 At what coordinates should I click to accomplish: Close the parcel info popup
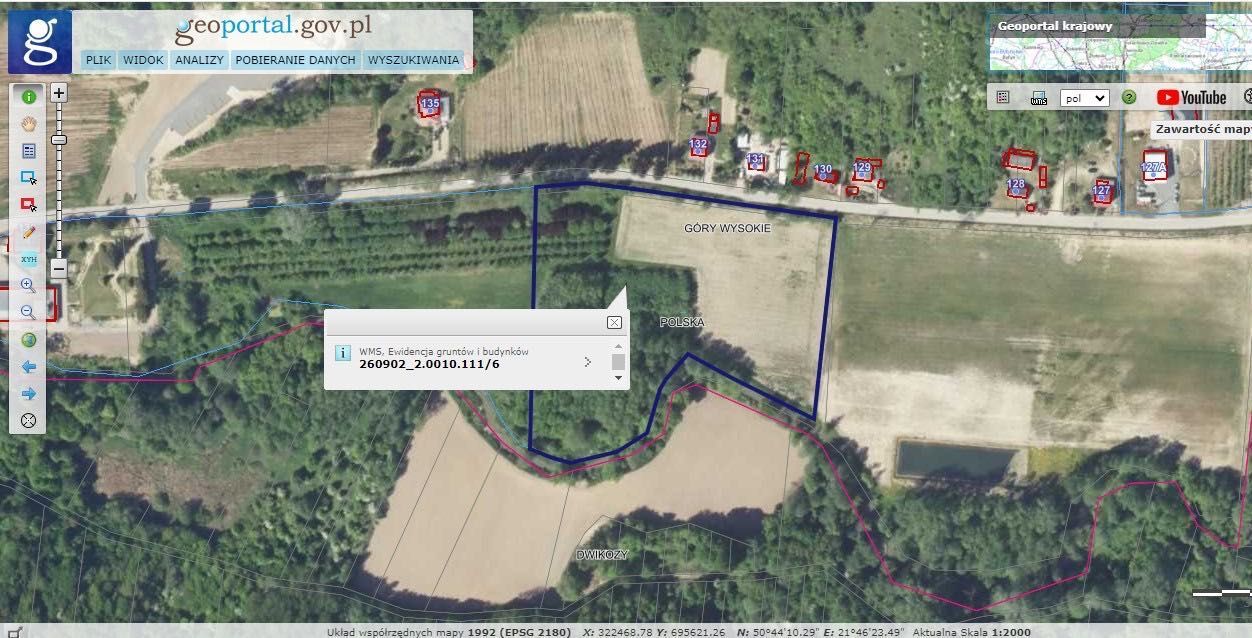[614, 322]
